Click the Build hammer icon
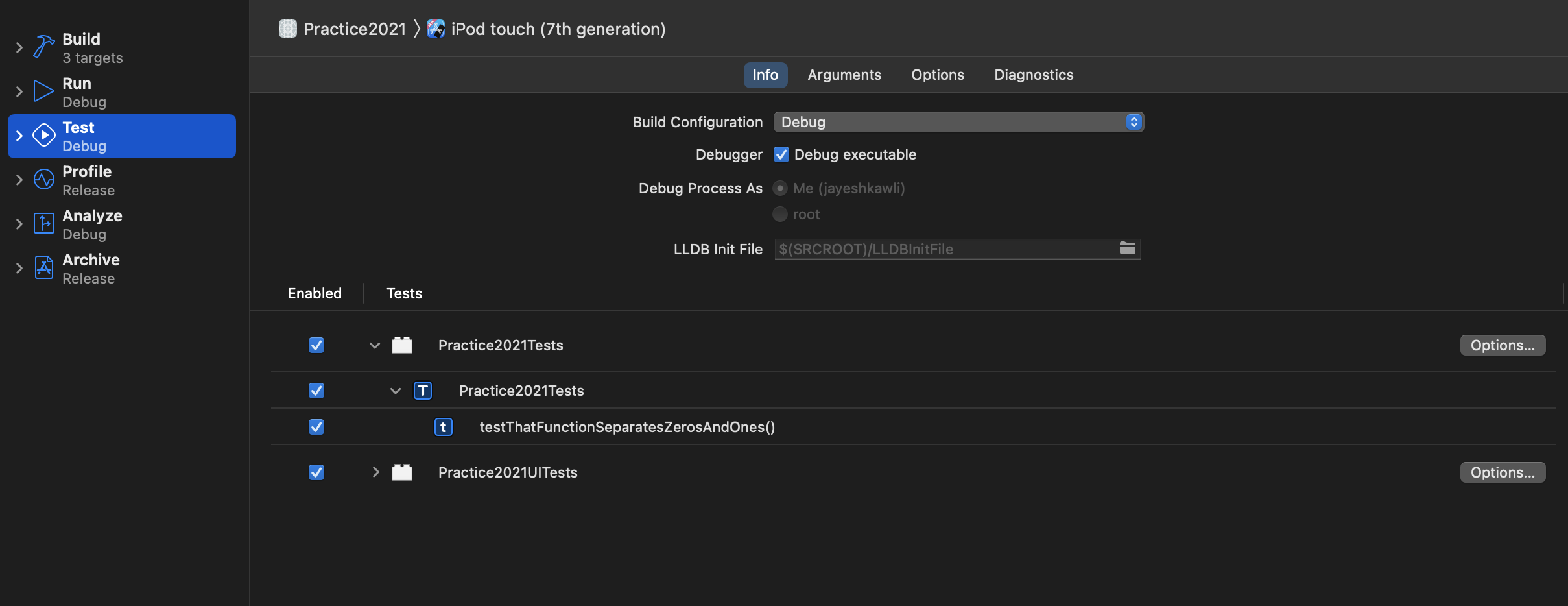This screenshot has height=606, width=1568. point(43,47)
